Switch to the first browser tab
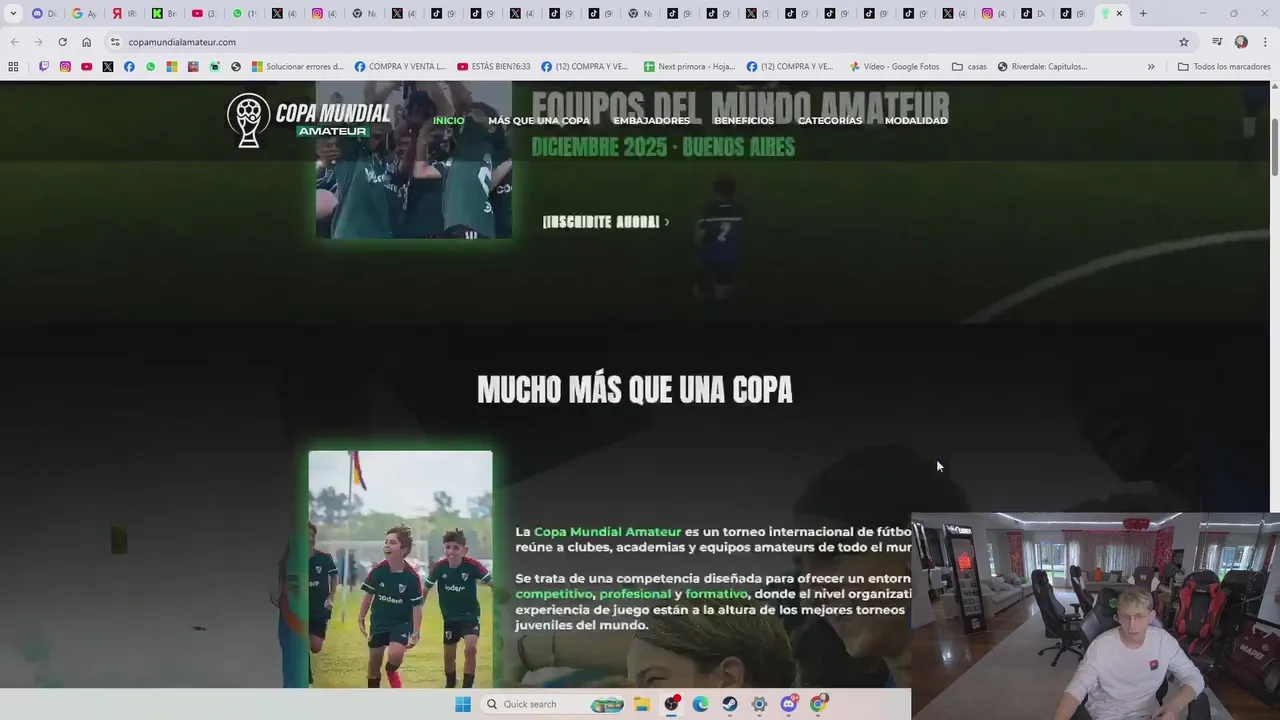Viewport: 1280px width, 720px height. click(44, 13)
